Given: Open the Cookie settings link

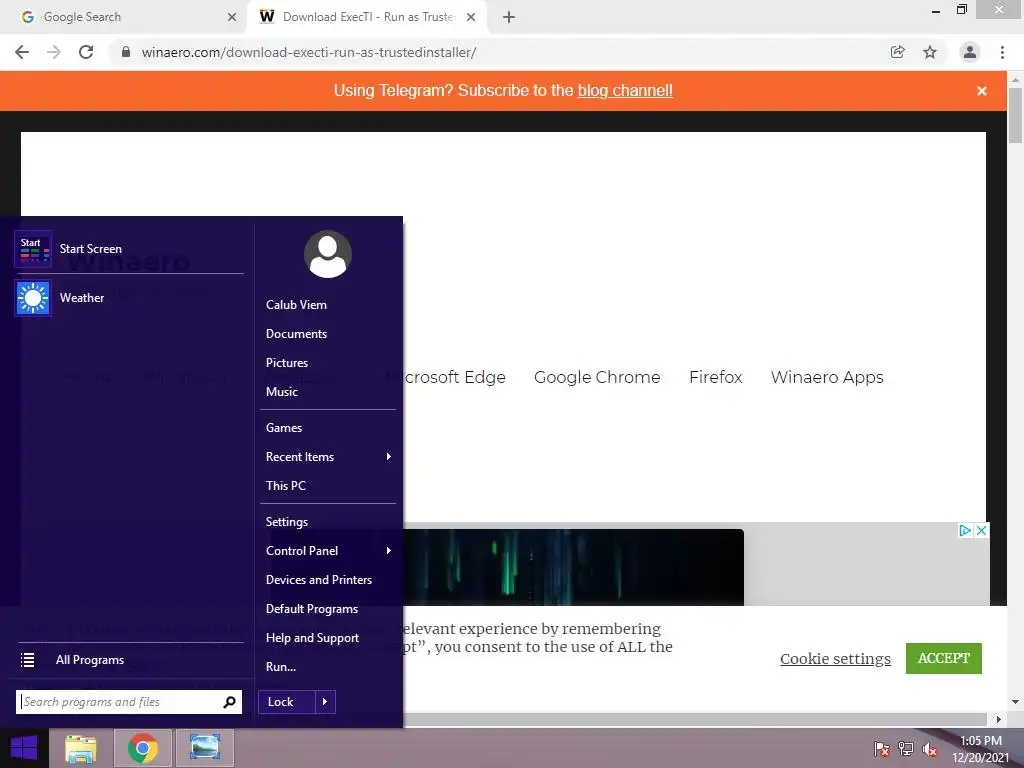Looking at the screenshot, I should click(x=835, y=659).
